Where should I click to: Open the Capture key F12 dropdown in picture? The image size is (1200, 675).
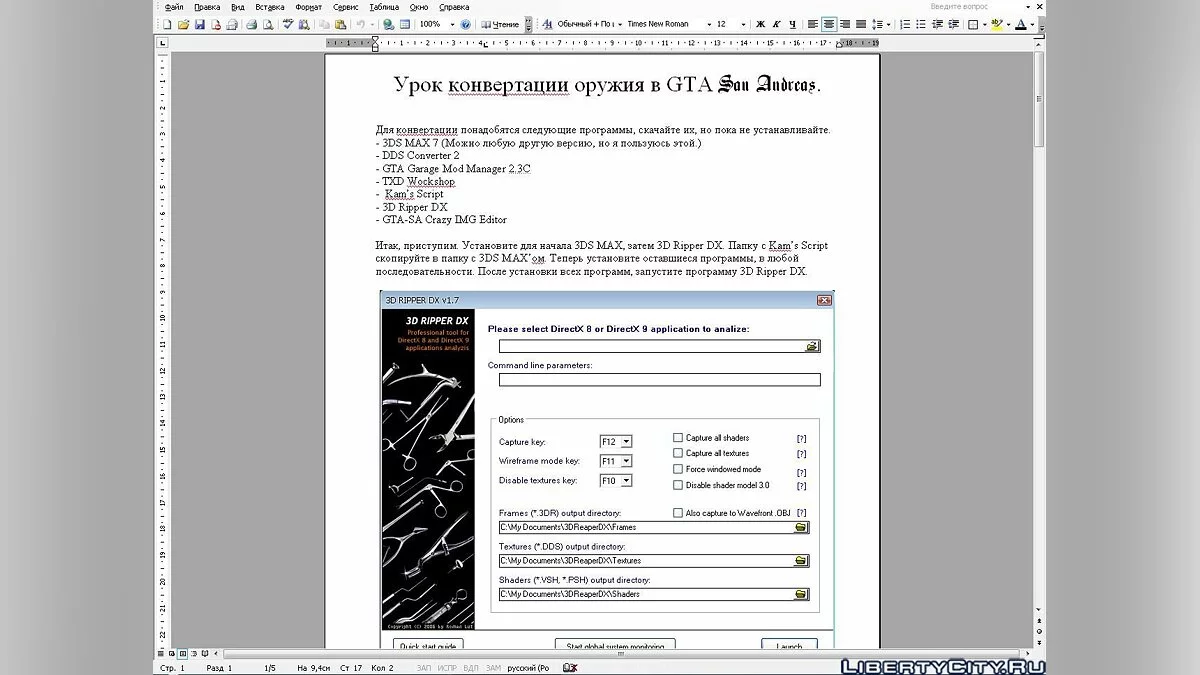(x=626, y=442)
